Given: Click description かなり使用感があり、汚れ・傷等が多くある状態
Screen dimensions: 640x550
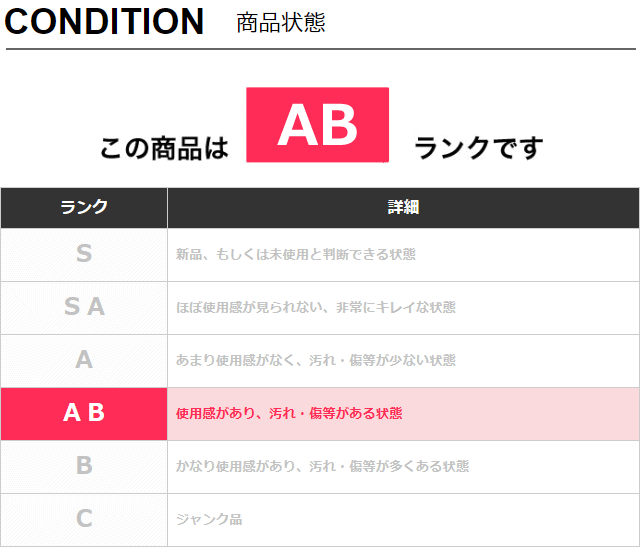Looking at the screenshot, I should pyautogui.click(x=322, y=466).
